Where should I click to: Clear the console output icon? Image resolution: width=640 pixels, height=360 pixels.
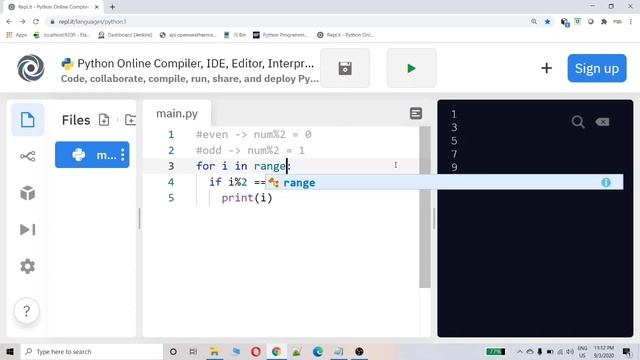602,122
